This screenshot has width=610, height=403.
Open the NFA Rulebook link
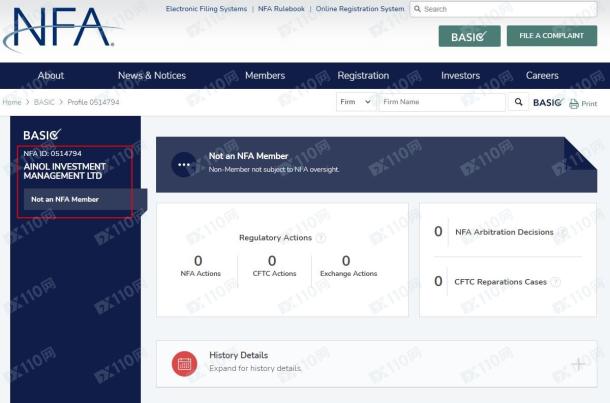281,9
